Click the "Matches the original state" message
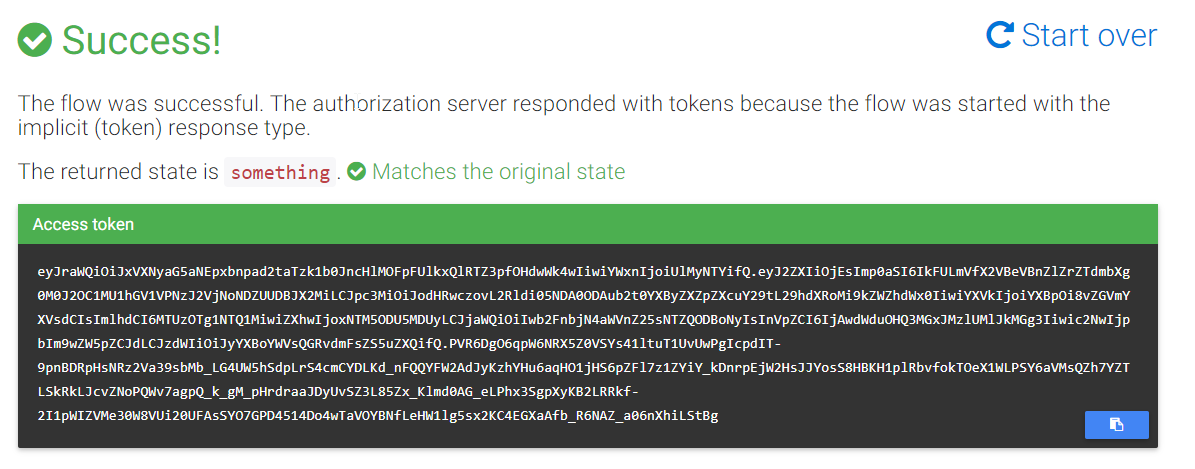 [498, 172]
